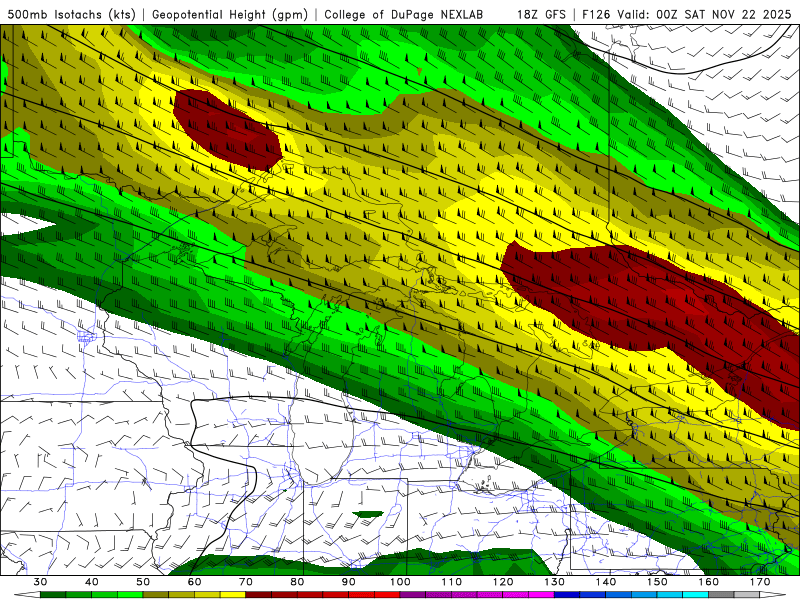Viewport: 800px width, 600px height.
Task: Select the cyan swatch just below 160
Action: (x=695, y=595)
